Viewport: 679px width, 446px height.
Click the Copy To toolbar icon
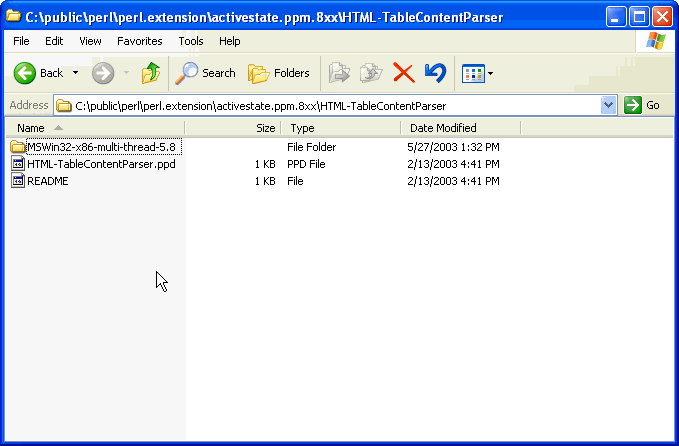coord(371,73)
